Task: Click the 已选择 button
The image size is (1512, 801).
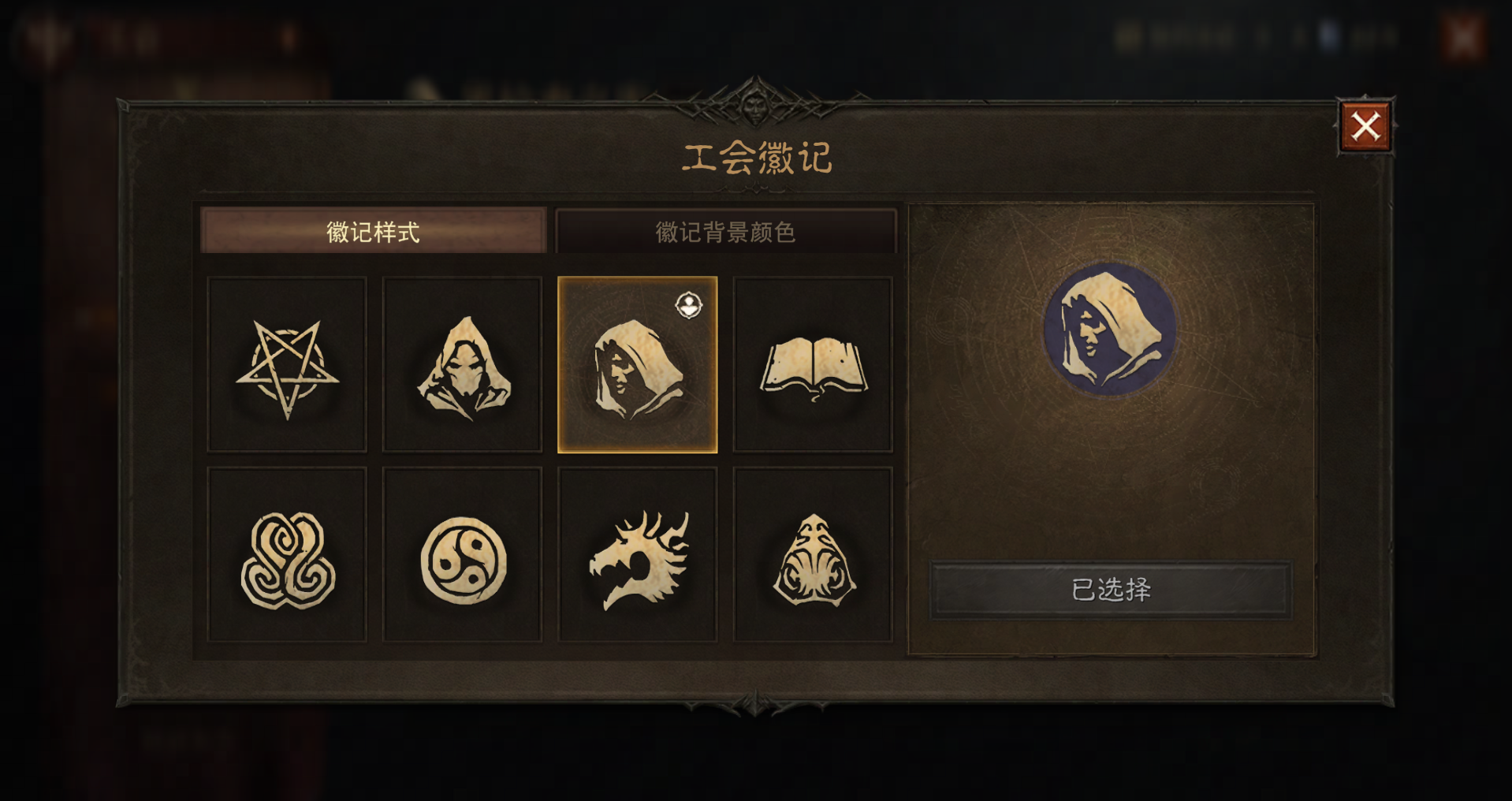Action: coord(1110,589)
